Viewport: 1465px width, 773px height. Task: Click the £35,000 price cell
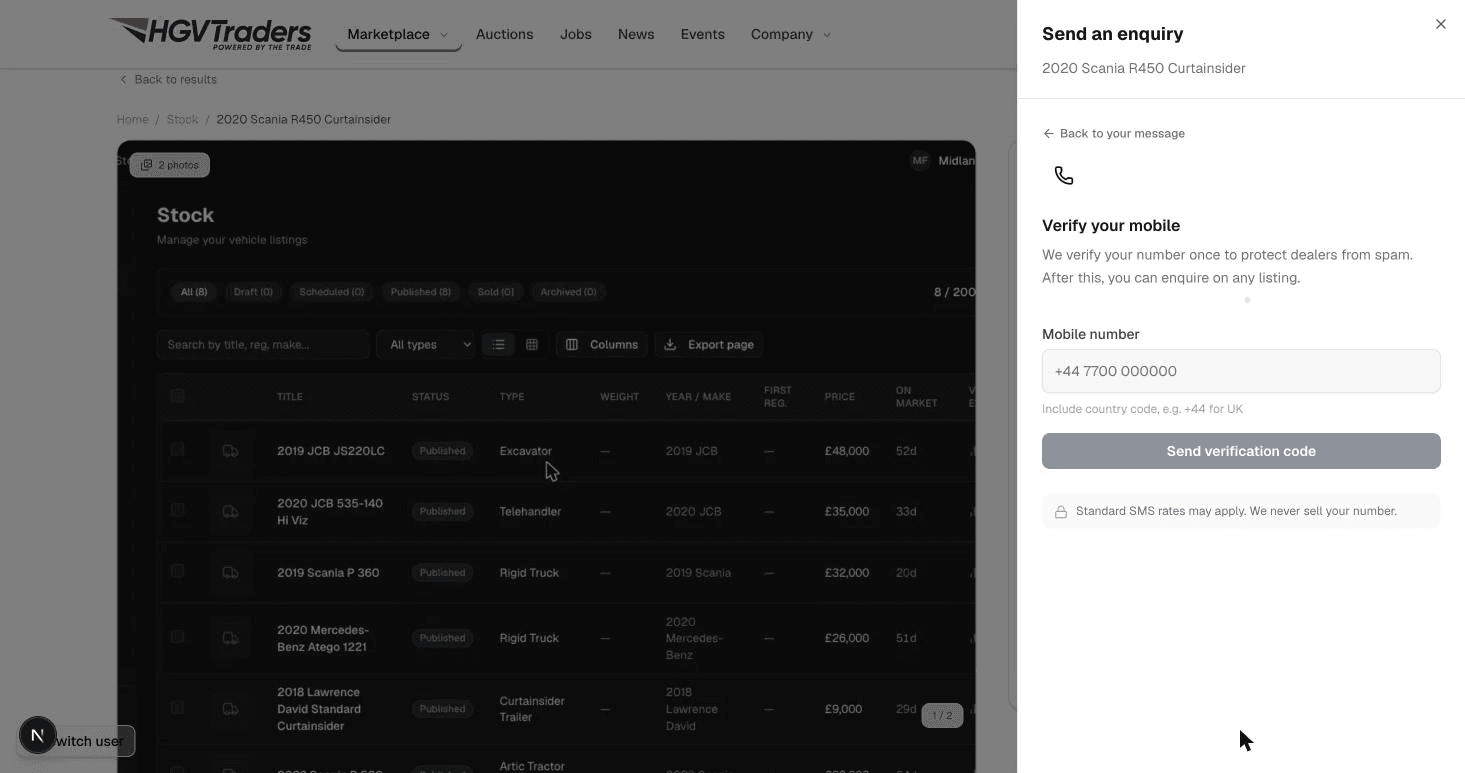[x=847, y=511]
